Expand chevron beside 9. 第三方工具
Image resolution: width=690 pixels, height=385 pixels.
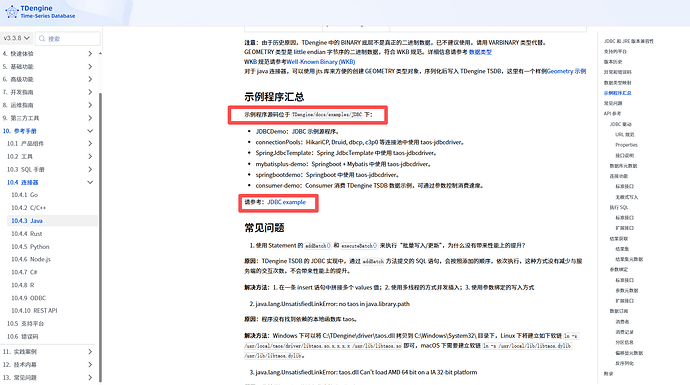(x=90, y=118)
